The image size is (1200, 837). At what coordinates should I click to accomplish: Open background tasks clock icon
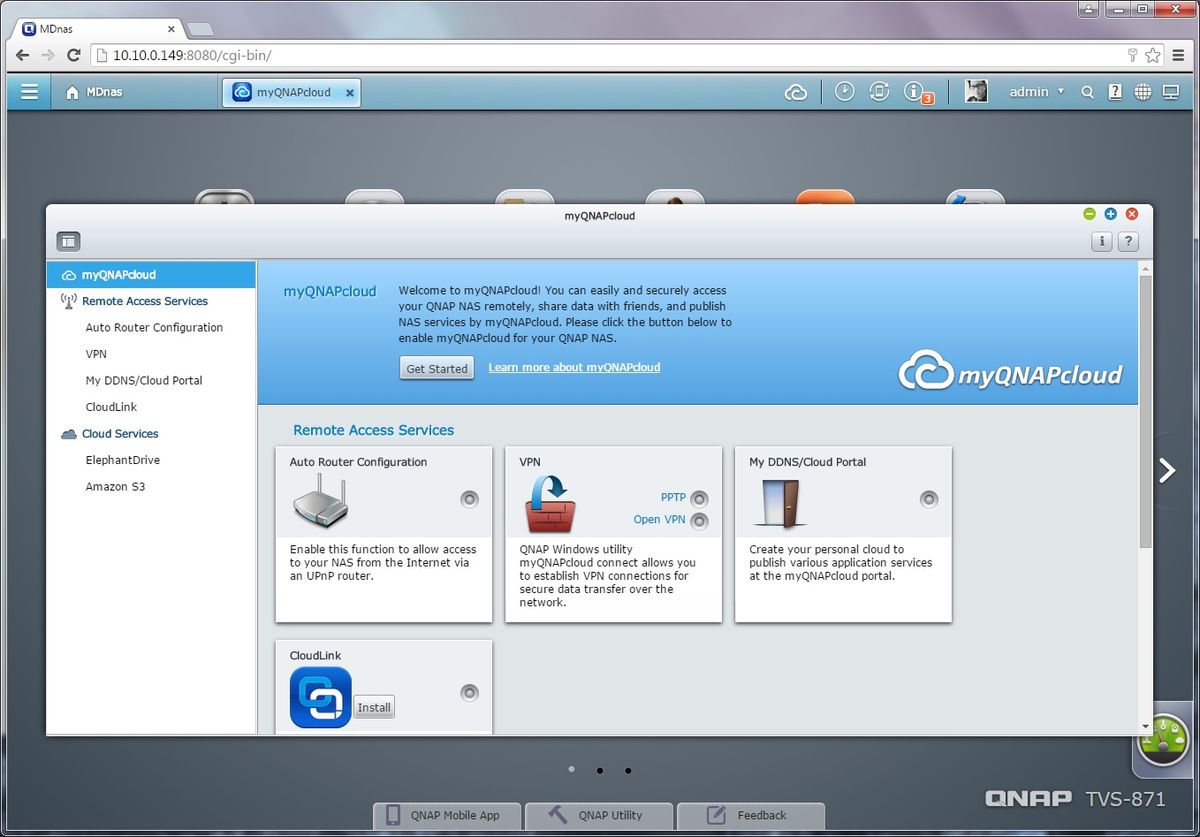(x=845, y=92)
